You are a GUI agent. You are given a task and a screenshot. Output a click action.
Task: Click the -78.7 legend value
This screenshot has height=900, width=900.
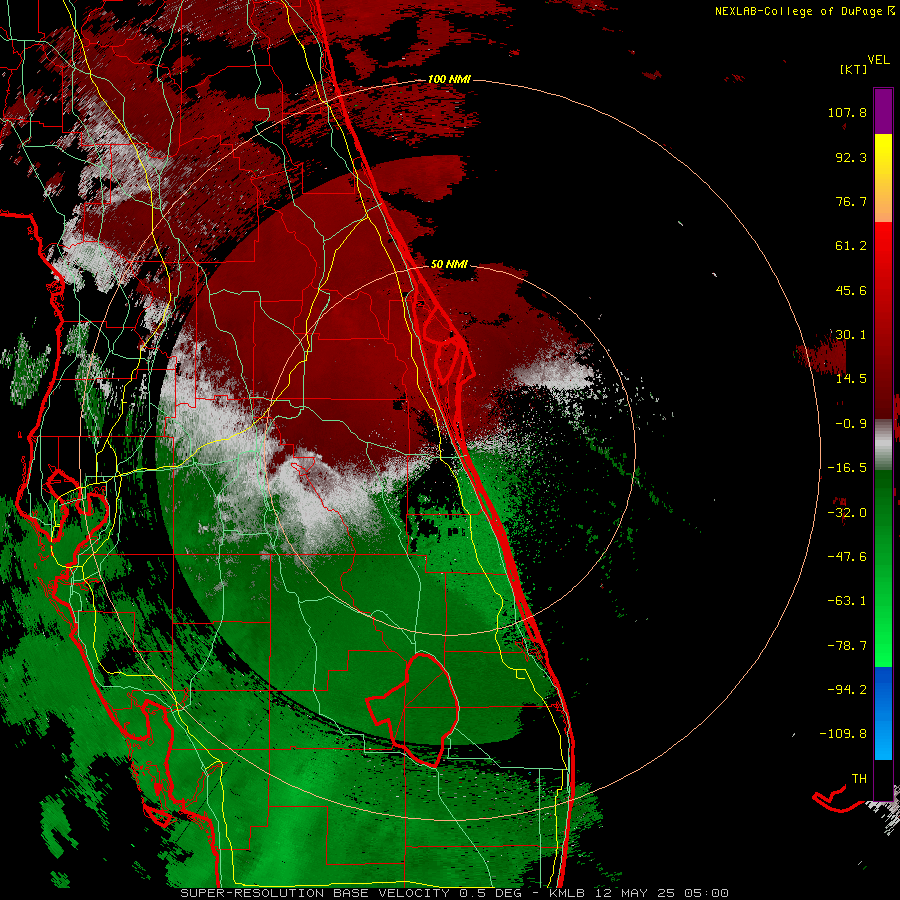847,646
